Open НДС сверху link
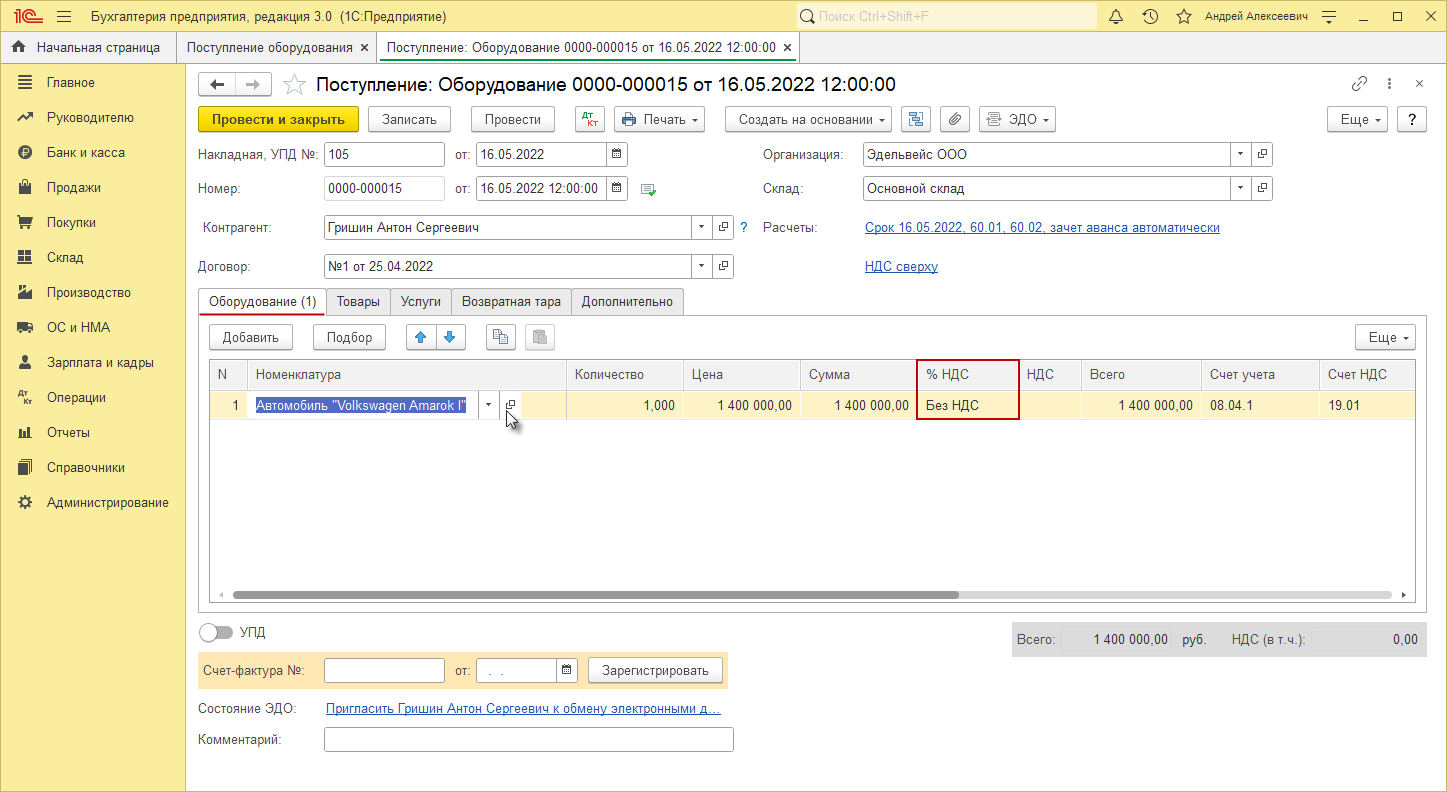This screenshot has height=792, width=1447. click(x=901, y=266)
